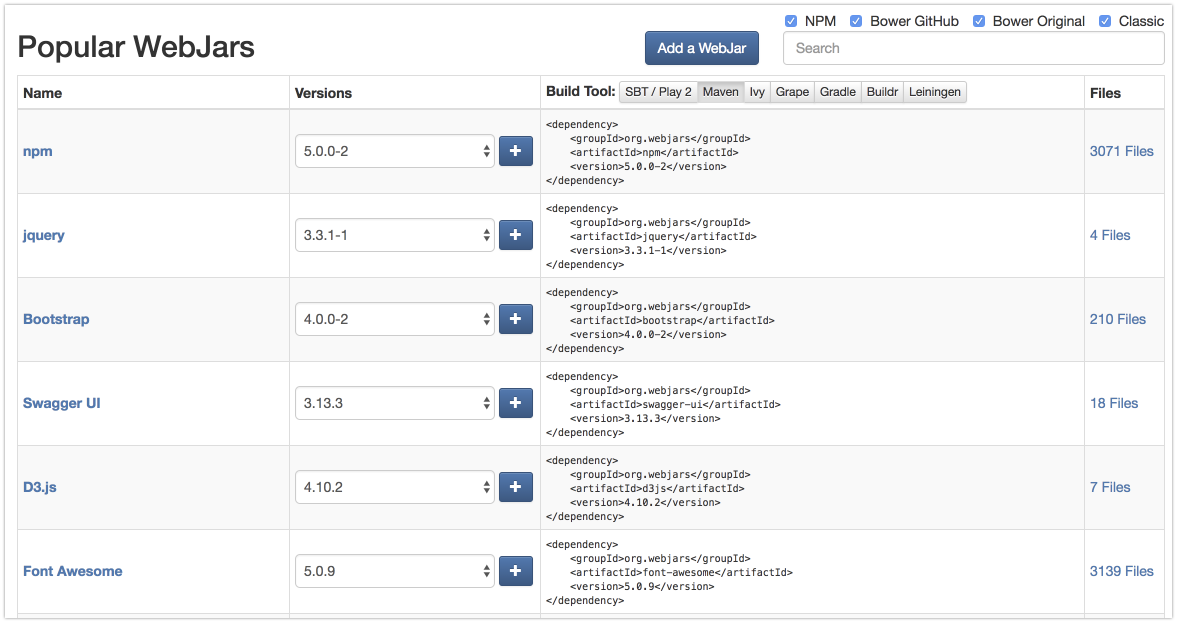
Task: Click the plus button in the jquery row
Action: tap(516, 235)
